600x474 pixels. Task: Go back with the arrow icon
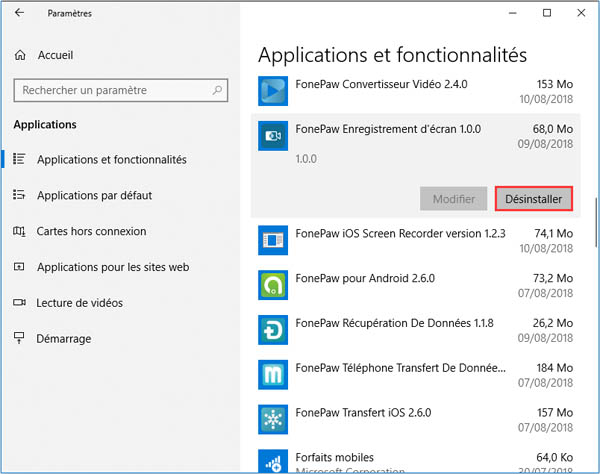click(x=19, y=13)
